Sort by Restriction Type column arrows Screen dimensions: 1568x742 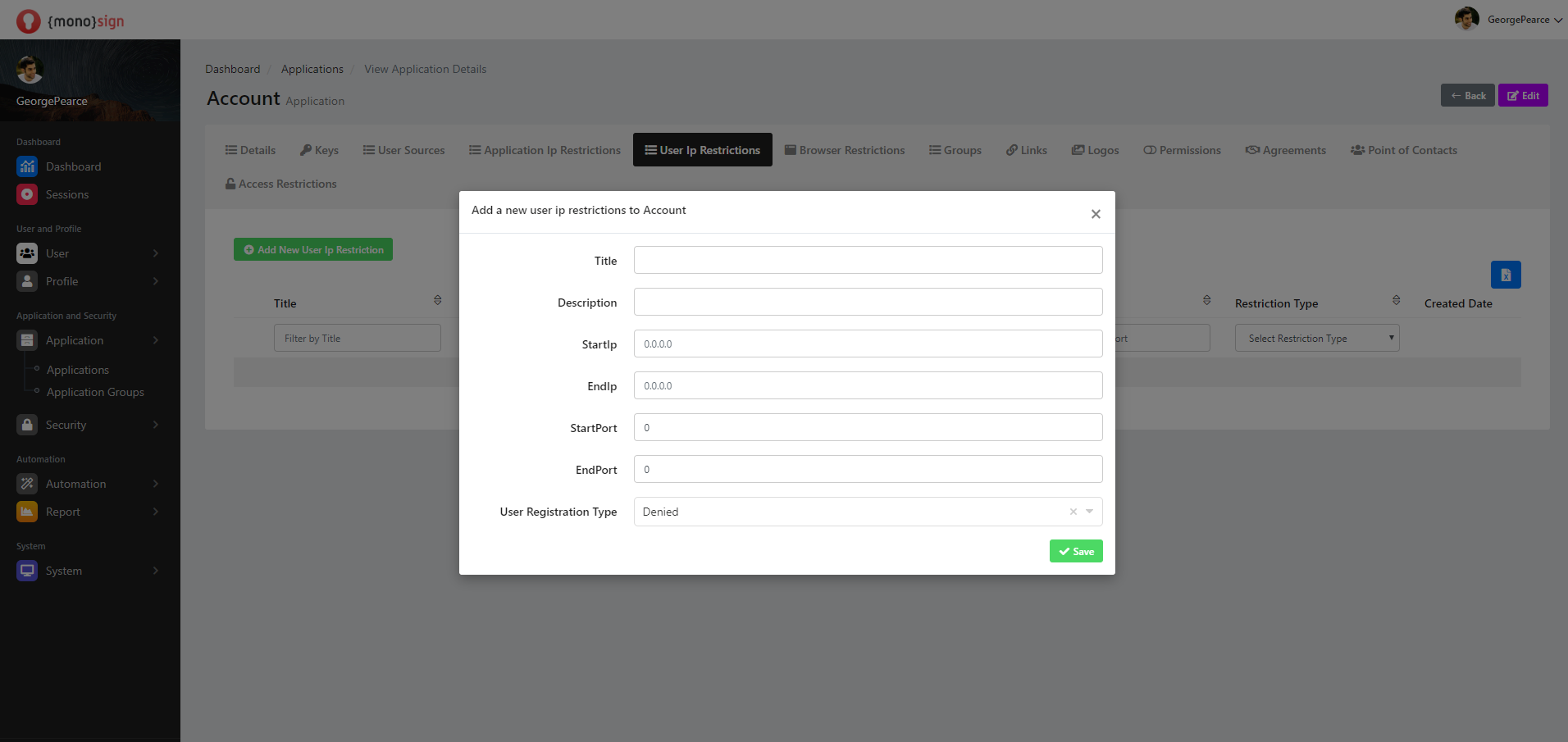pos(1396,300)
